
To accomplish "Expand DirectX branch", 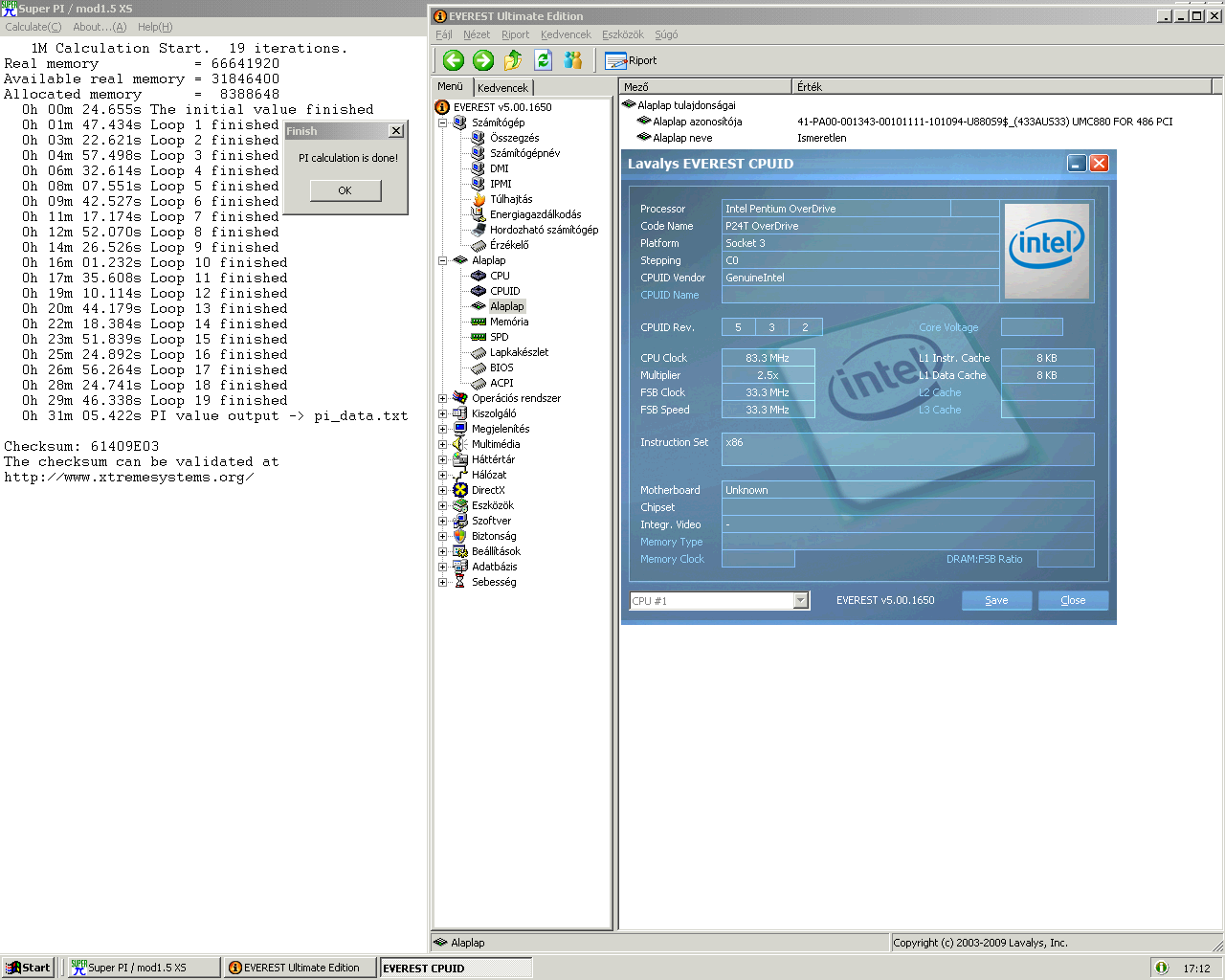I will [x=442, y=490].
